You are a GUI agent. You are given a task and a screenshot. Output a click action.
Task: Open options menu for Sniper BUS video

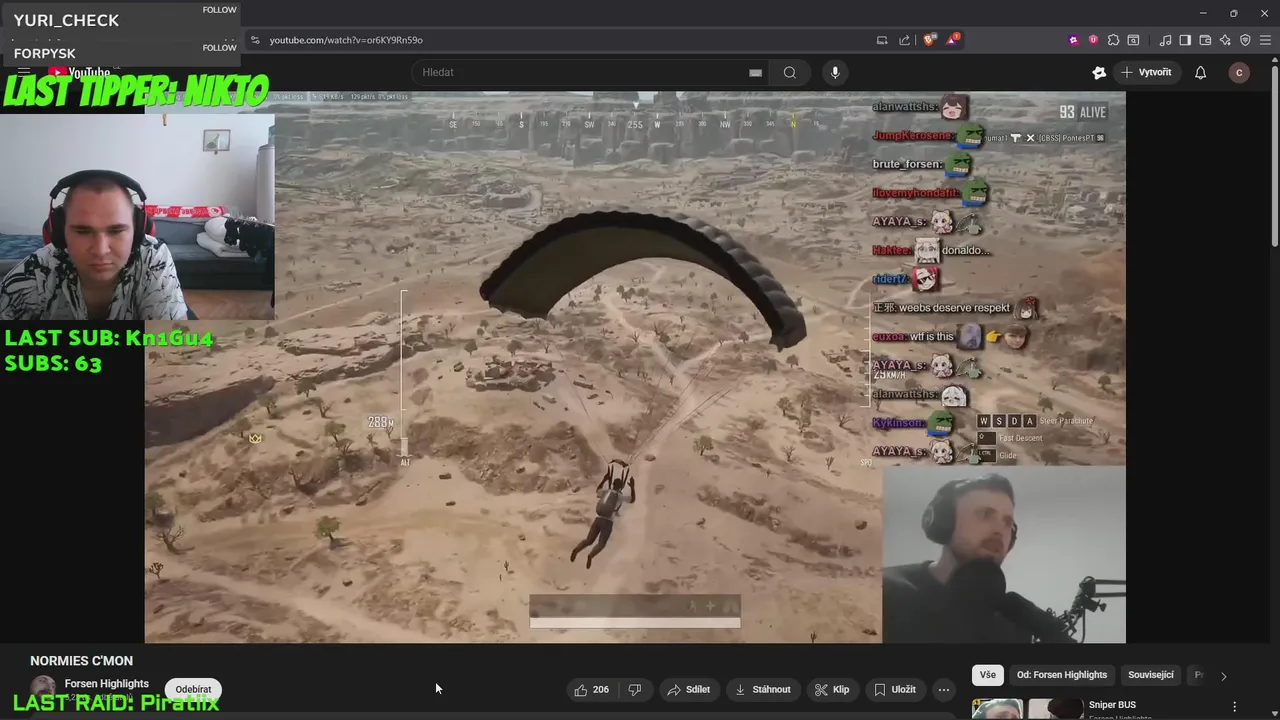tap(1234, 706)
